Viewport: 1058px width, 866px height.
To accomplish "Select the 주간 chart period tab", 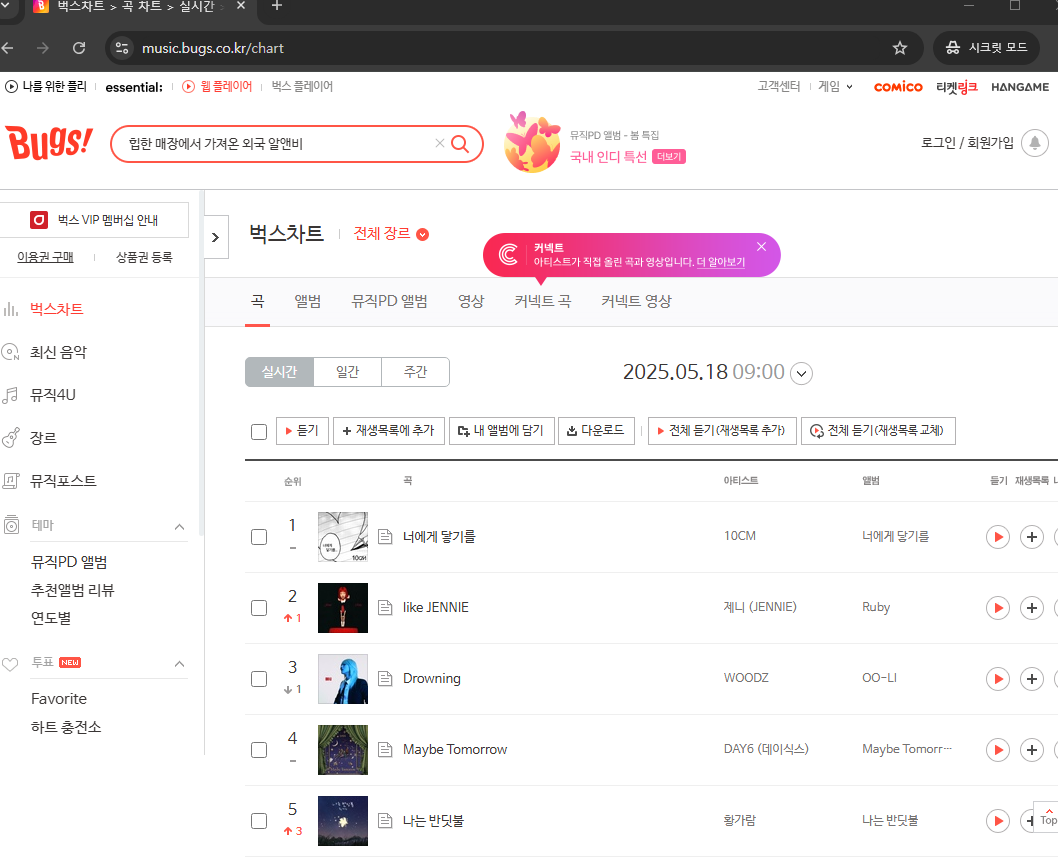I will coord(415,371).
